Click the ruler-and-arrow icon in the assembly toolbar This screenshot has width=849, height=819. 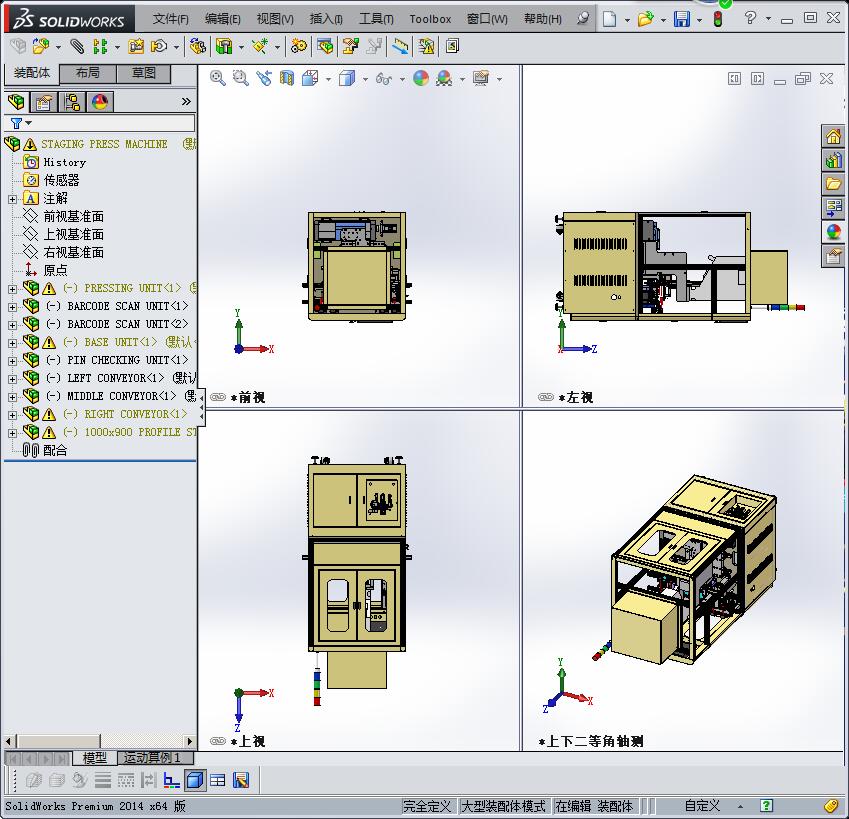[x=400, y=47]
